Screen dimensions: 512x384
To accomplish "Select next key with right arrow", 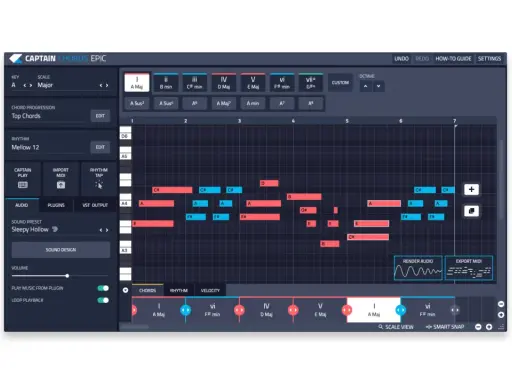I will click(31, 85).
